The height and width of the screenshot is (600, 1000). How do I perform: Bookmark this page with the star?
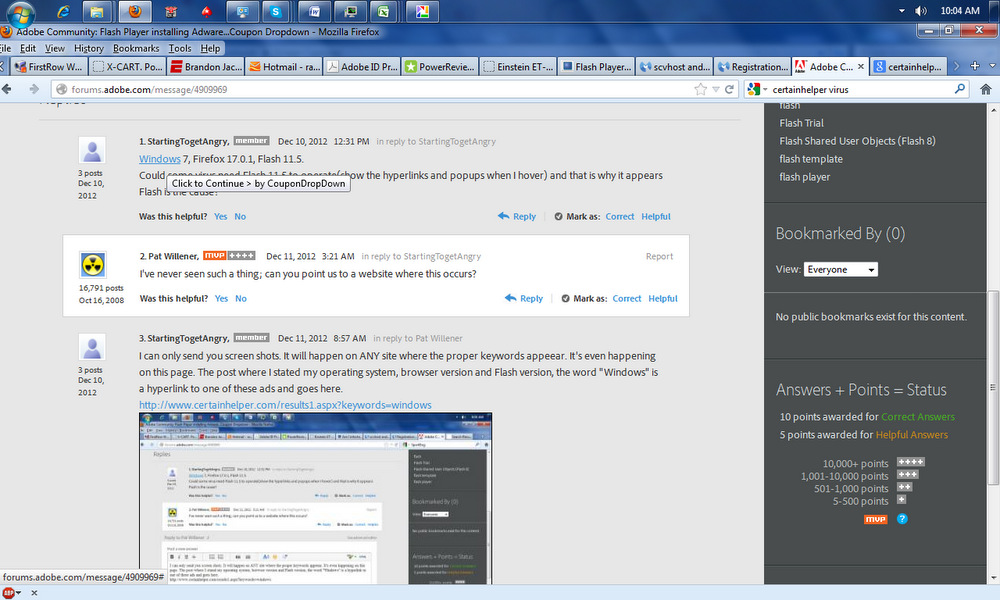point(700,89)
